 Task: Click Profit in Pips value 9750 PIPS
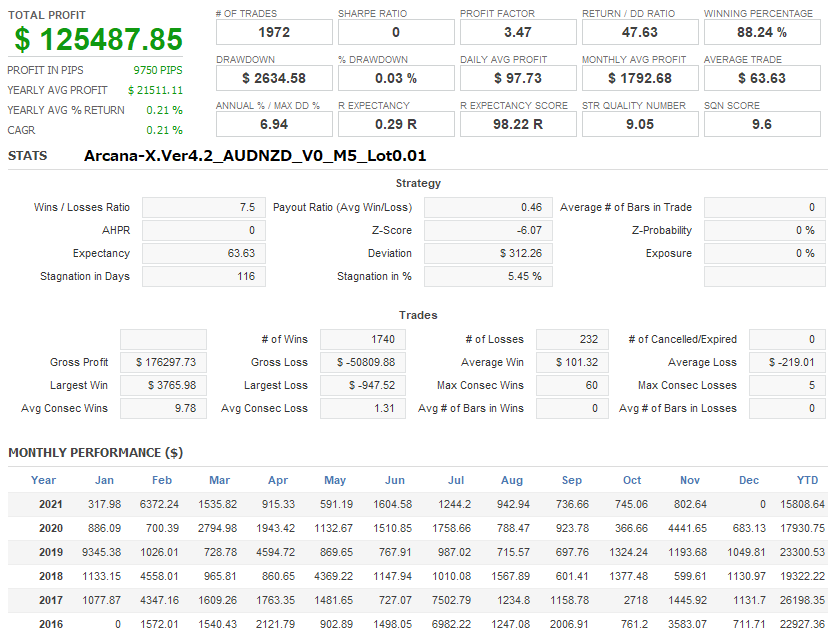click(158, 70)
